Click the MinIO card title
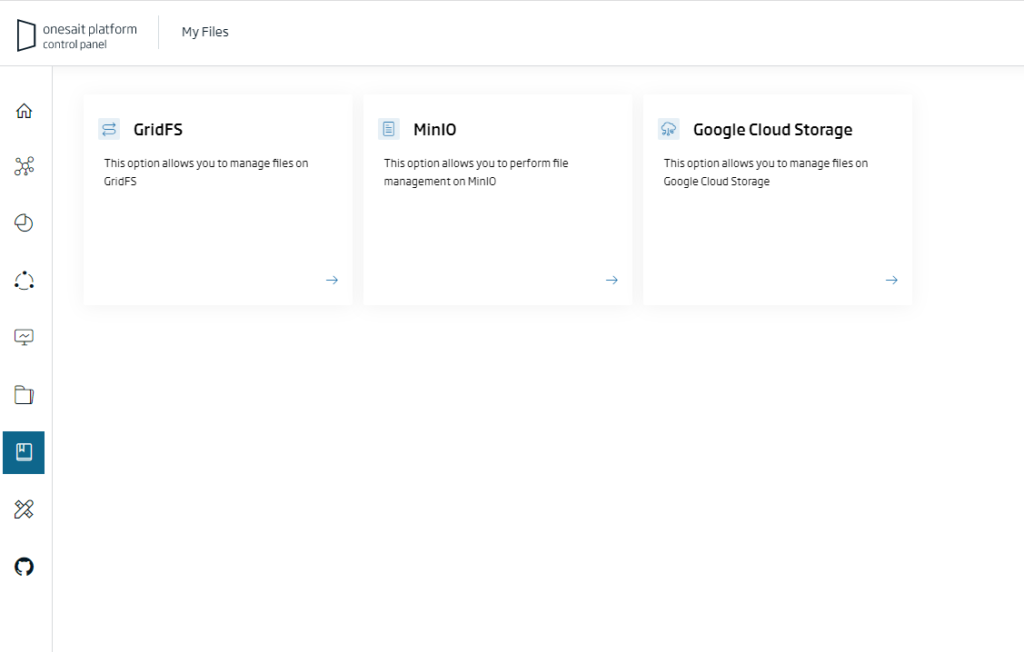Viewport: 1024px width, 652px height. click(x=435, y=129)
